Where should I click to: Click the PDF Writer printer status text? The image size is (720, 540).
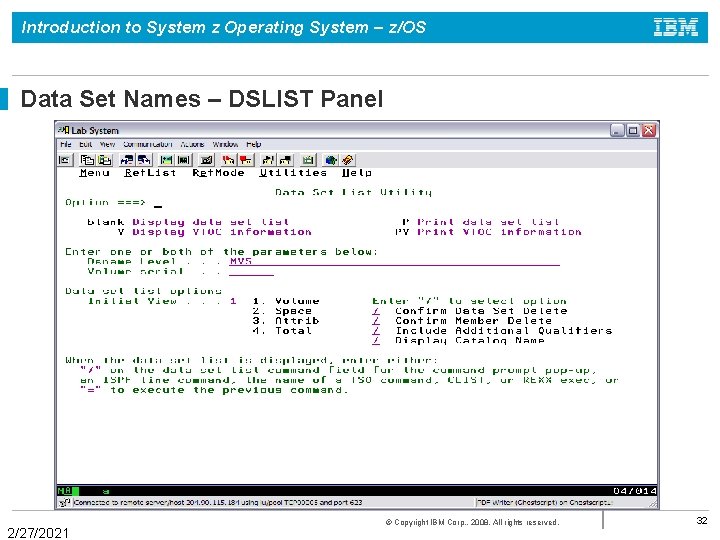[x=545, y=503]
